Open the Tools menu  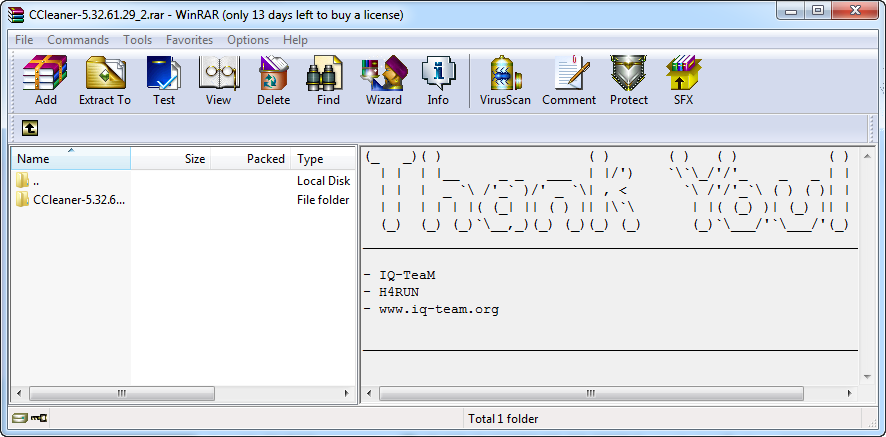138,40
